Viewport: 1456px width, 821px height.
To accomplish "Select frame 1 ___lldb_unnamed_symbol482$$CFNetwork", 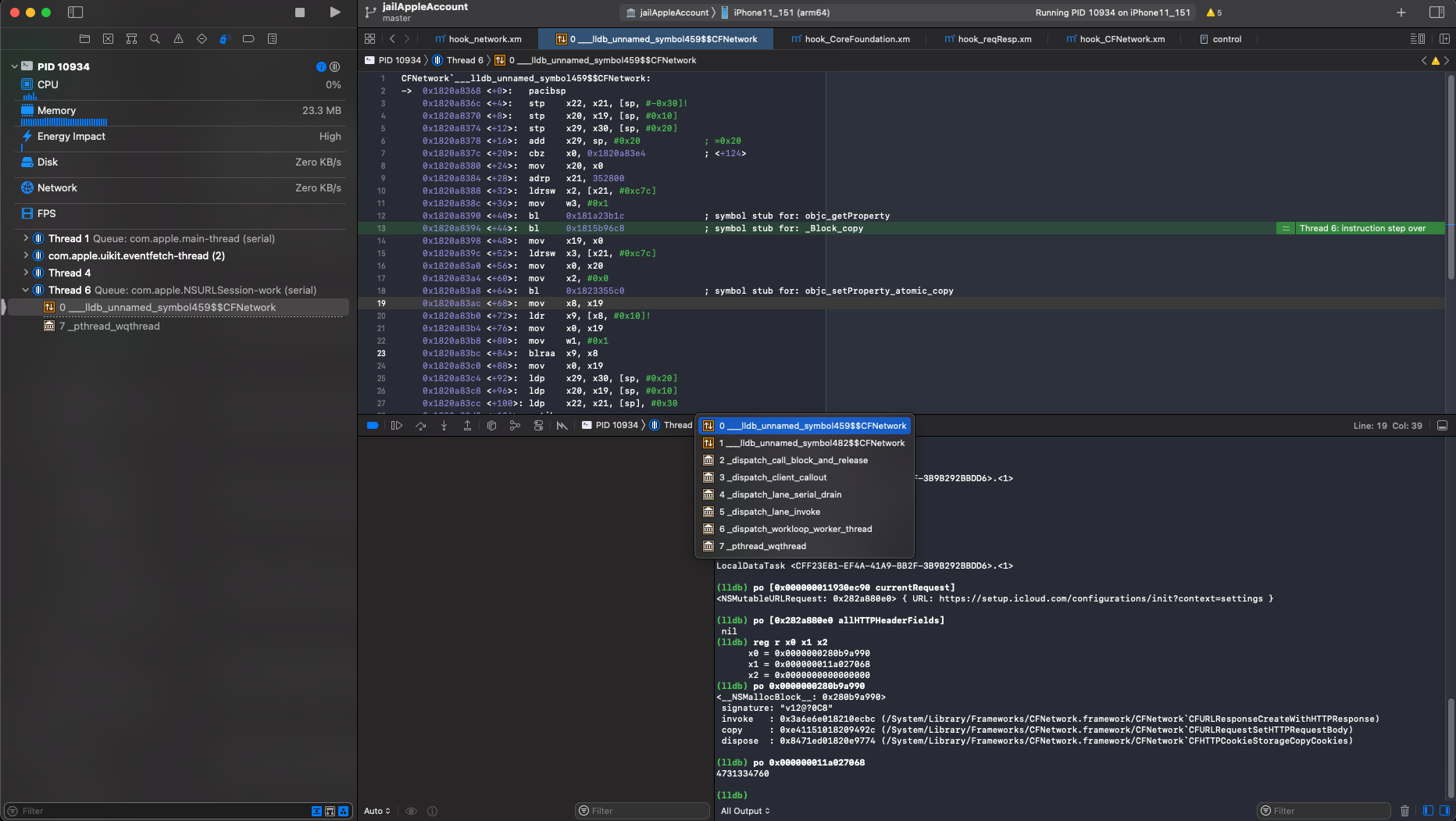I will pos(804,443).
